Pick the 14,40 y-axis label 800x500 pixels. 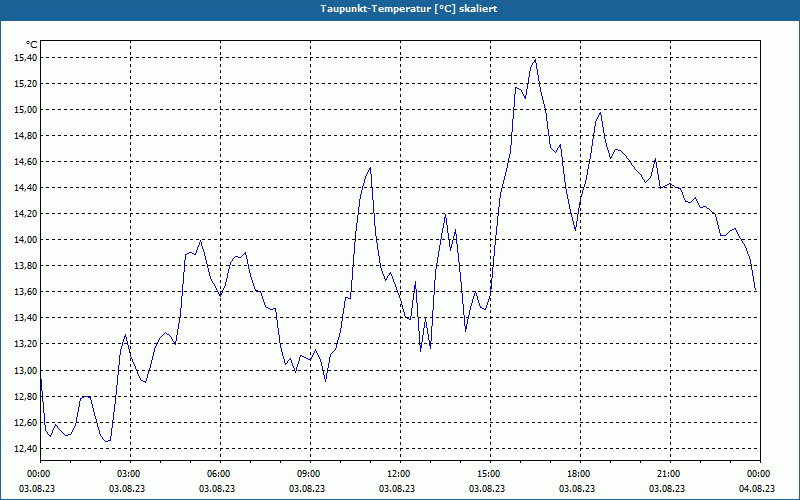[x=26, y=188]
